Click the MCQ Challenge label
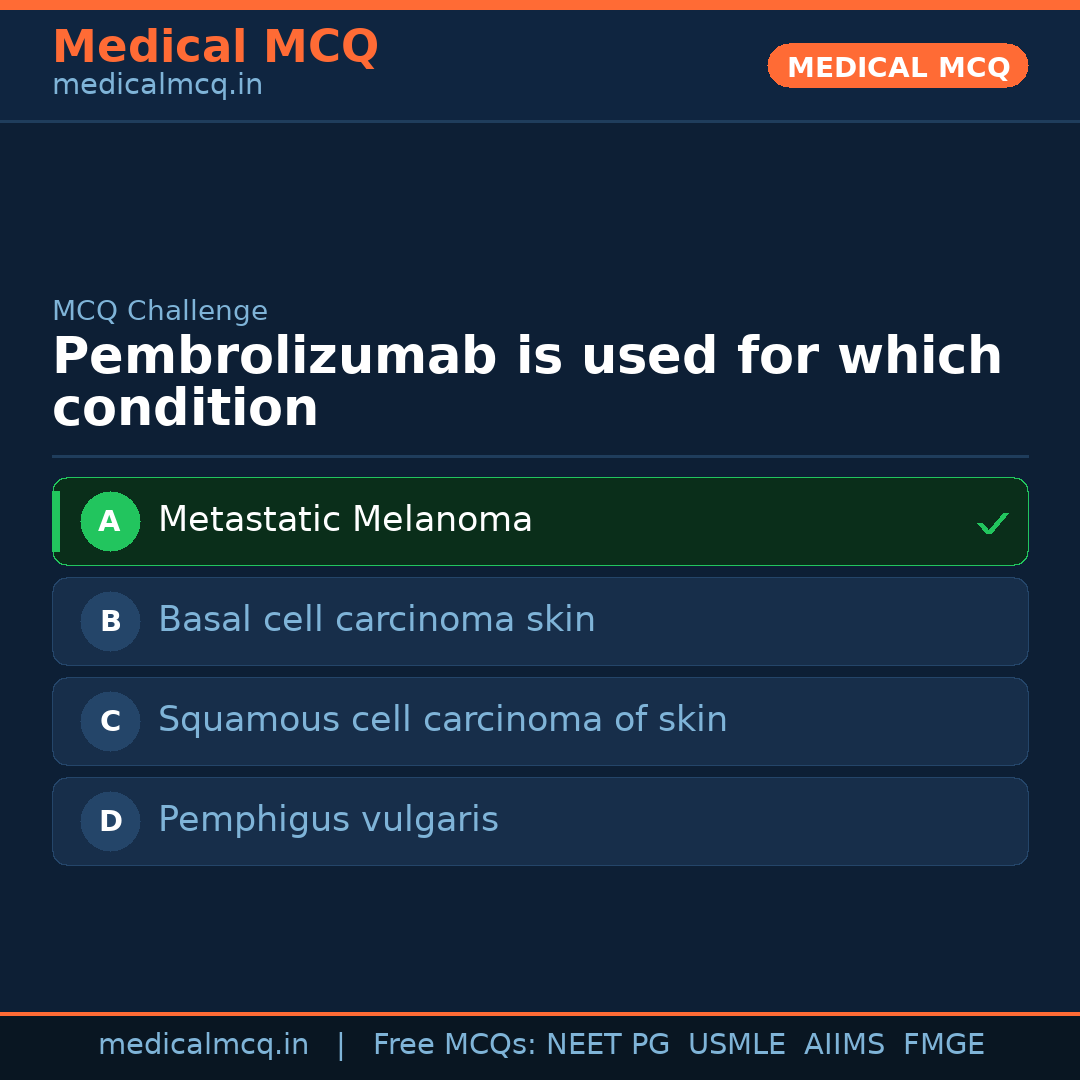Image resolution: width=1080 pixels, height=1080 pixels. pos(160,311)
